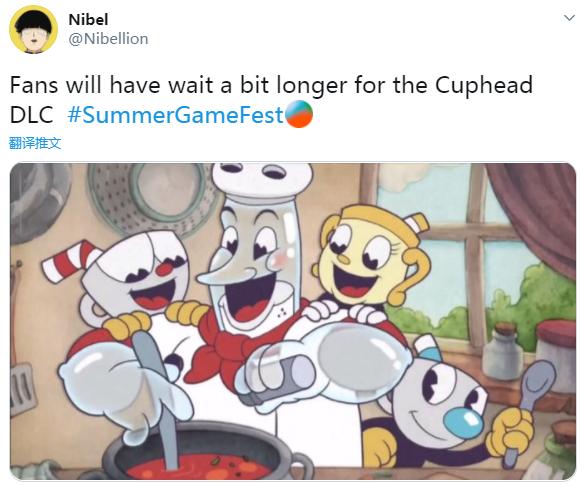Click the spoon Mugman is holding
This screenshot has height=485, width=588.
[531, 407]
